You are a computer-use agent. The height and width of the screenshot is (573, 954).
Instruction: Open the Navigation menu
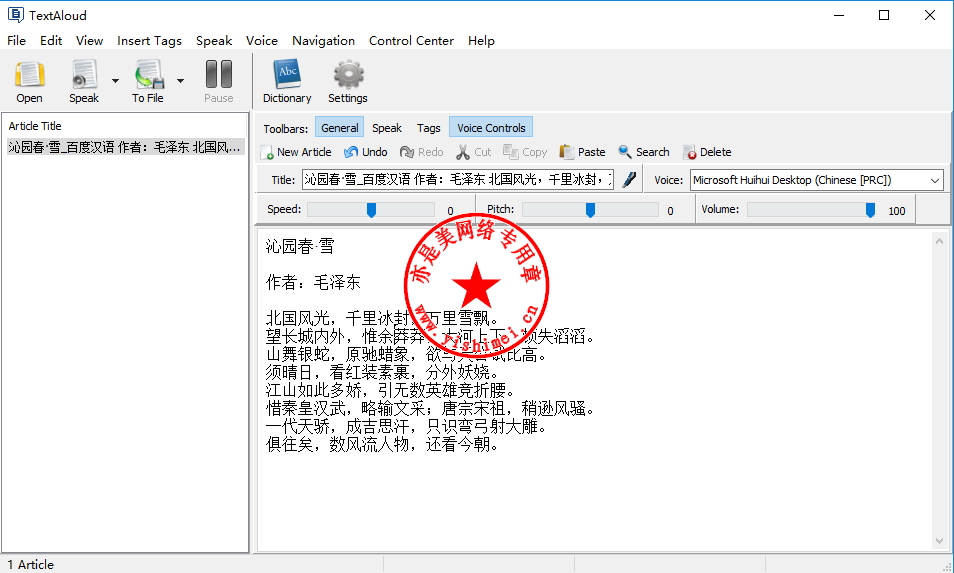[x=323, y=41]
